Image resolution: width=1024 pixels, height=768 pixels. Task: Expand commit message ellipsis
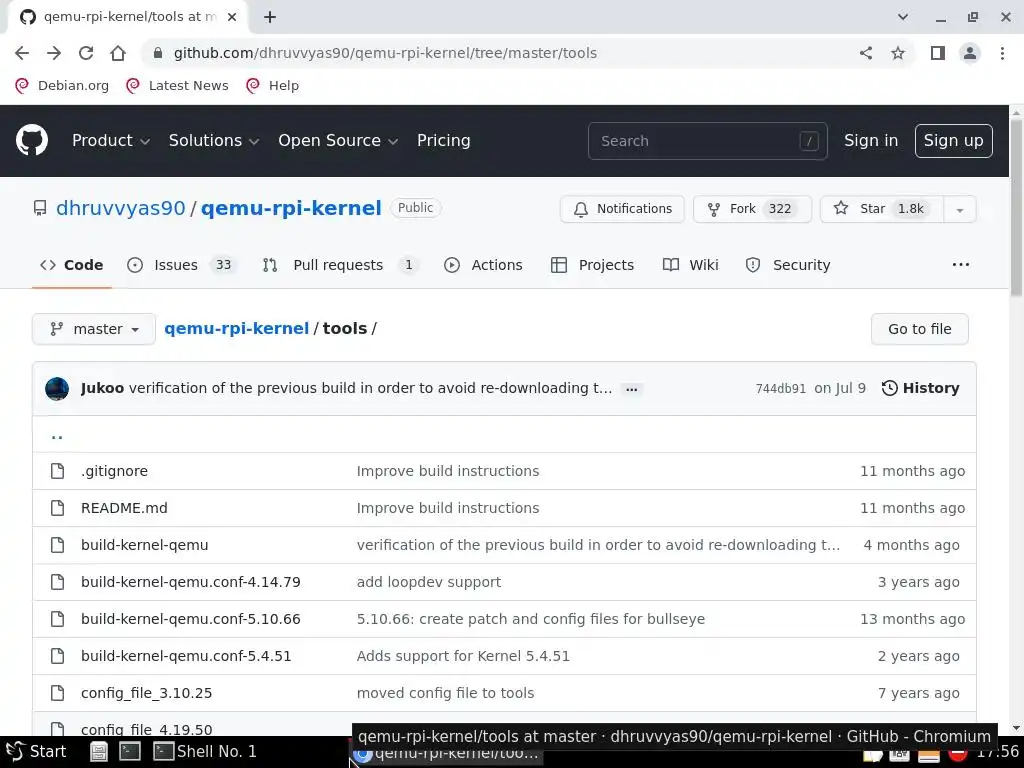tap(632, 389)
